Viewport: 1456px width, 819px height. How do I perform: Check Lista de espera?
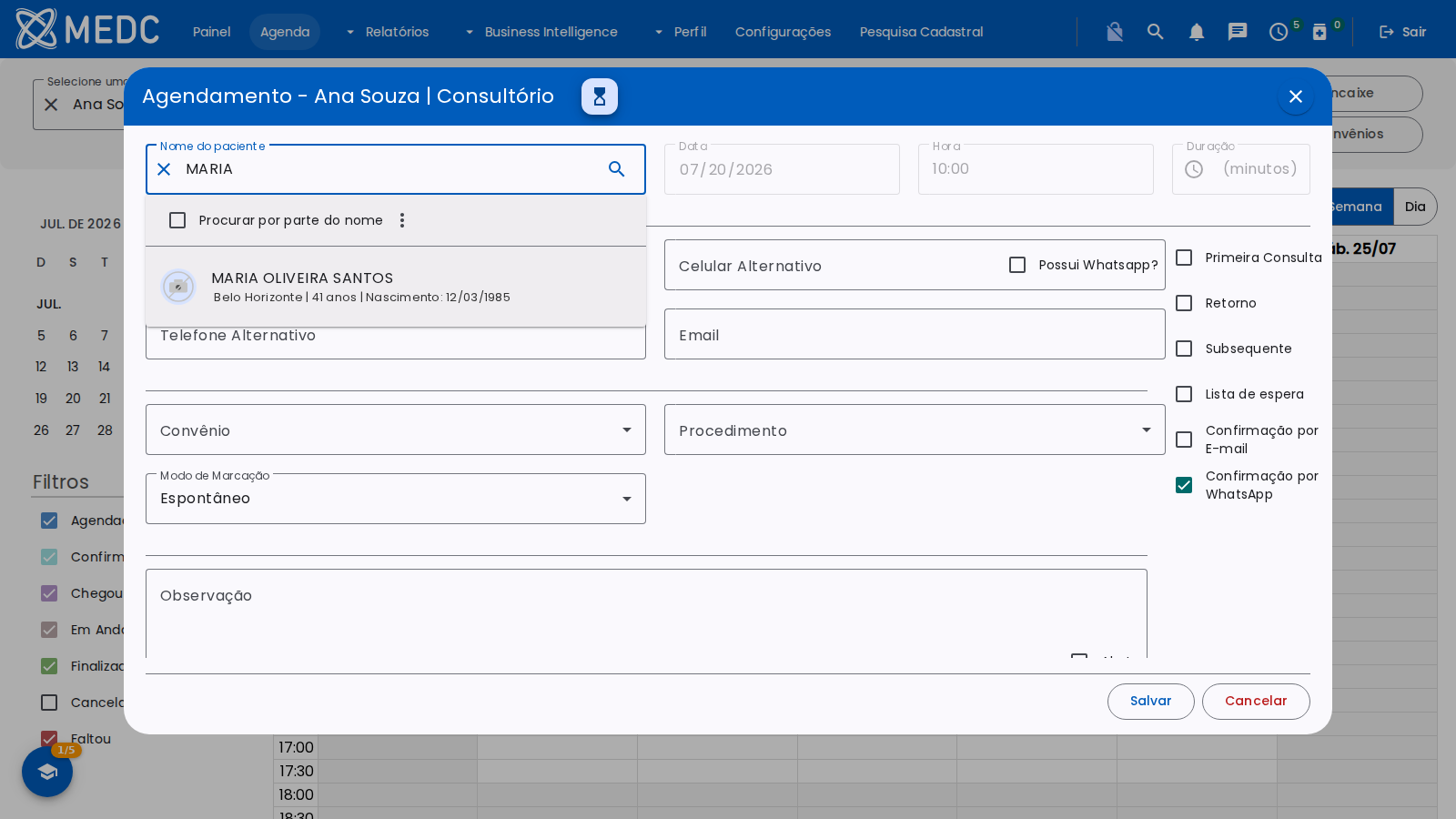(1184, 394)
